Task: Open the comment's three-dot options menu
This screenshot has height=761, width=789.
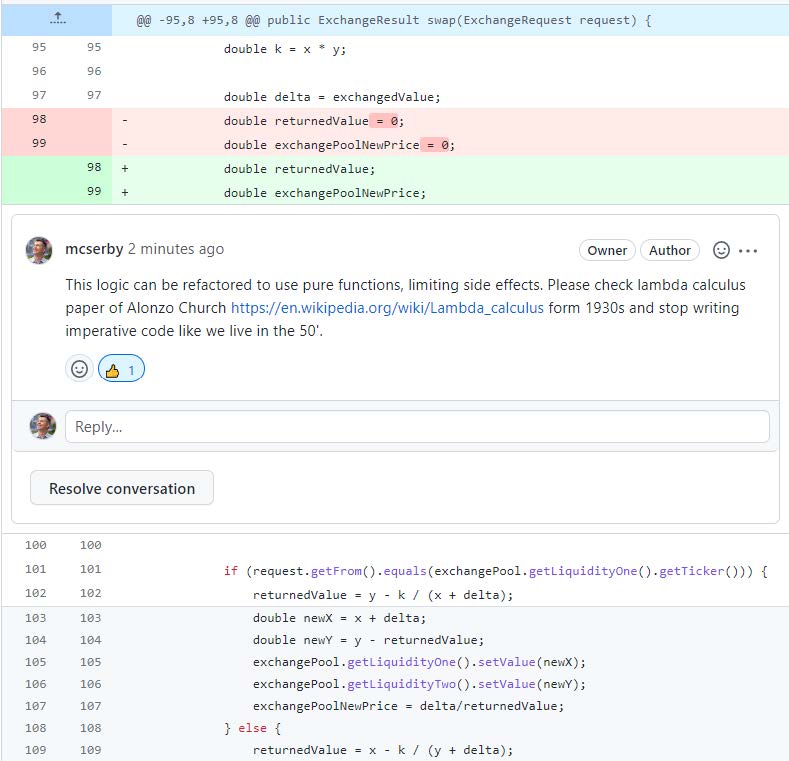Action: point(749,251)
